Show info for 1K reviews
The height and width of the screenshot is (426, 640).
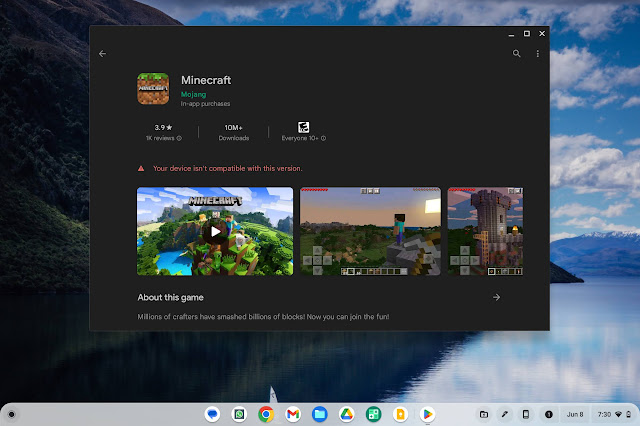click(179, 138)
